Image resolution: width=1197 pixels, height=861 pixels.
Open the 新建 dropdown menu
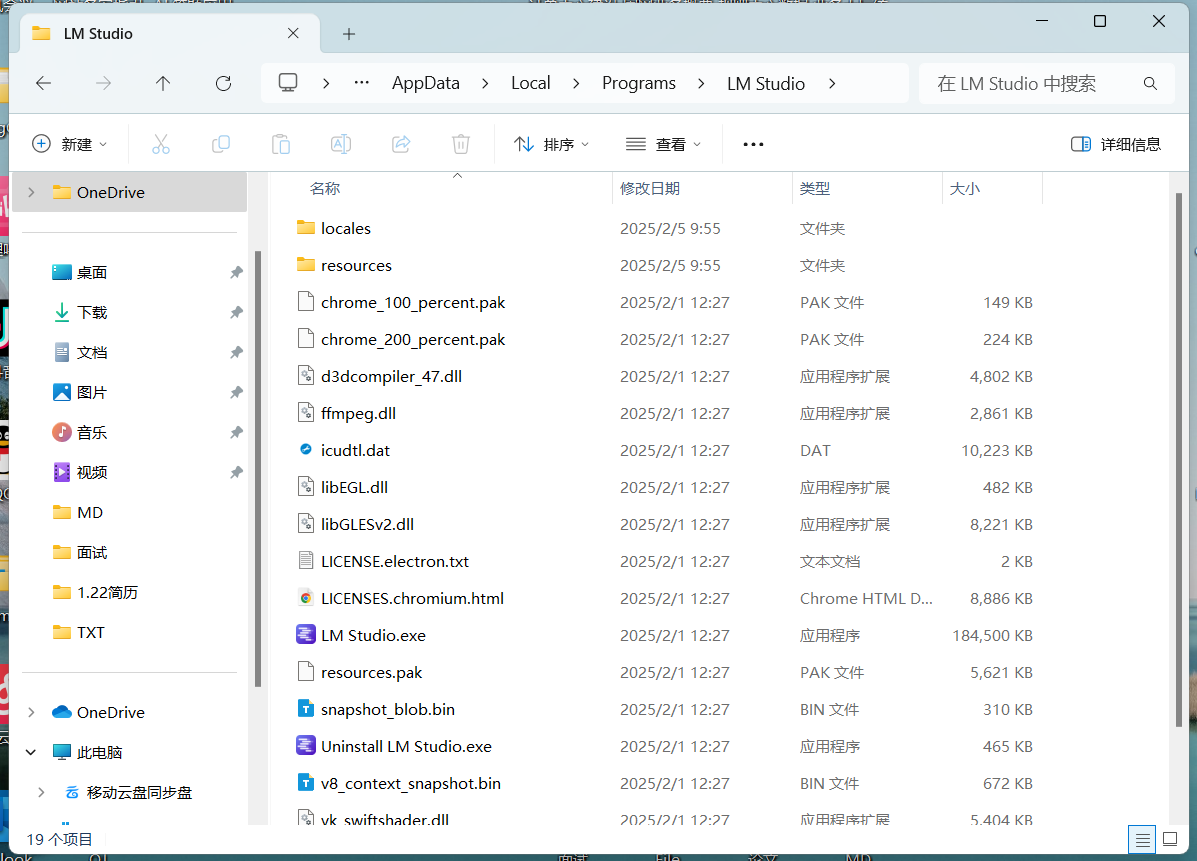[x=70, y=144]
